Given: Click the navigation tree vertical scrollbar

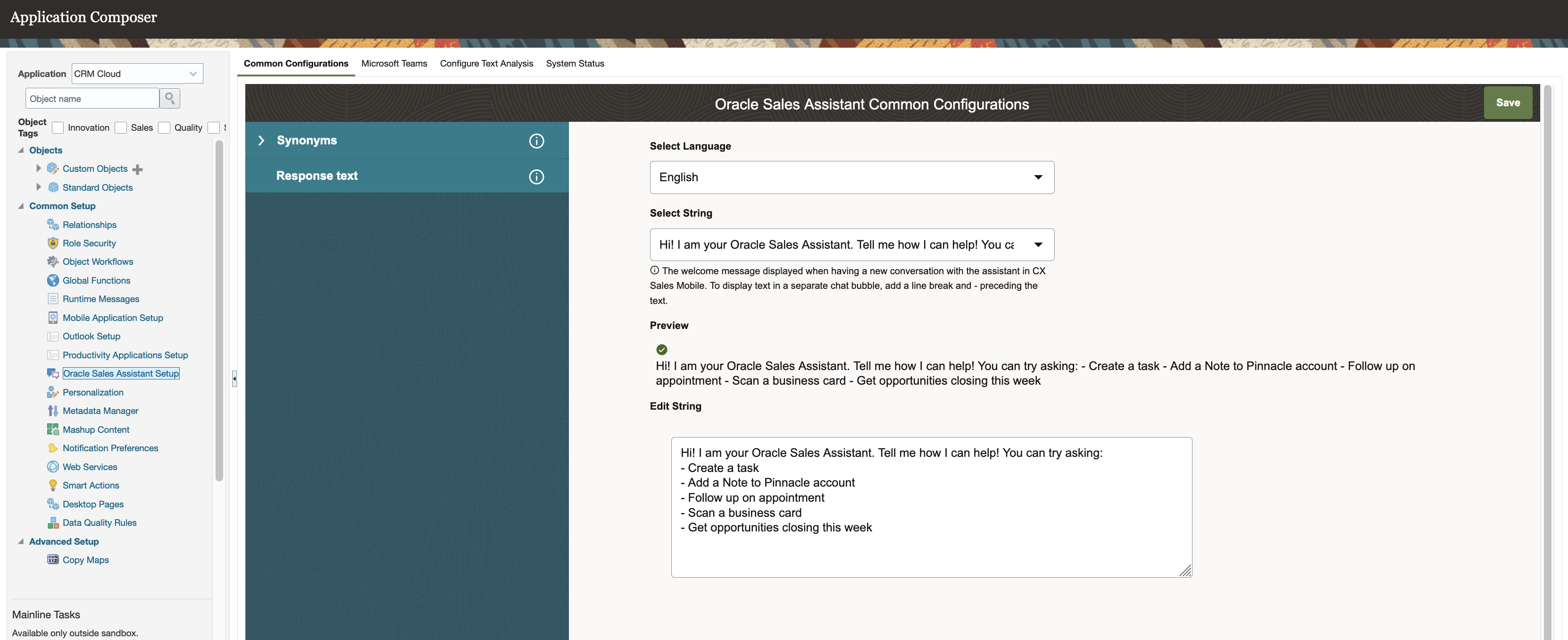Looking at the screenshot, I should [219, 311].
